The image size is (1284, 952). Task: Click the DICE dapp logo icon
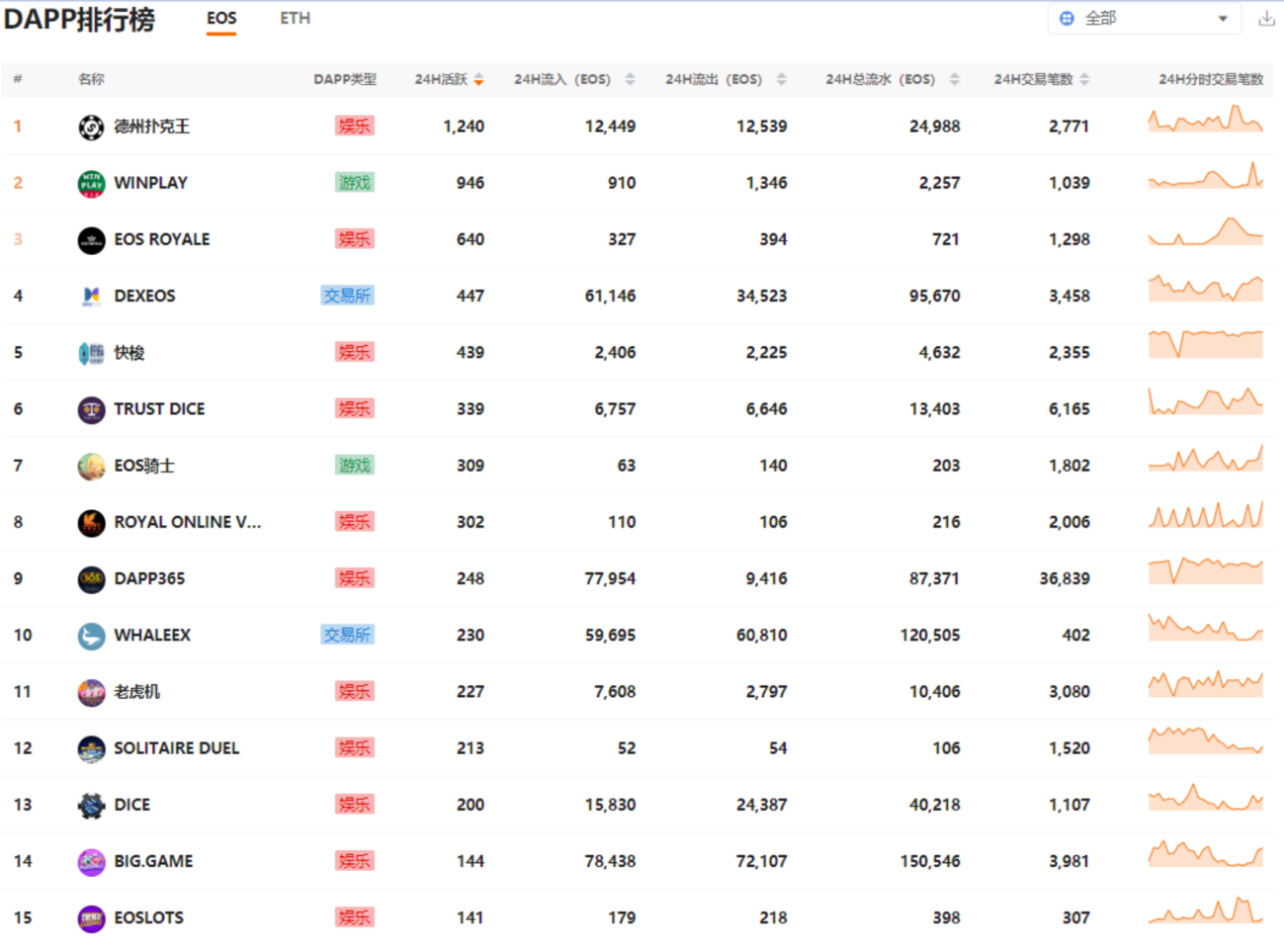(x=91, y=805)
